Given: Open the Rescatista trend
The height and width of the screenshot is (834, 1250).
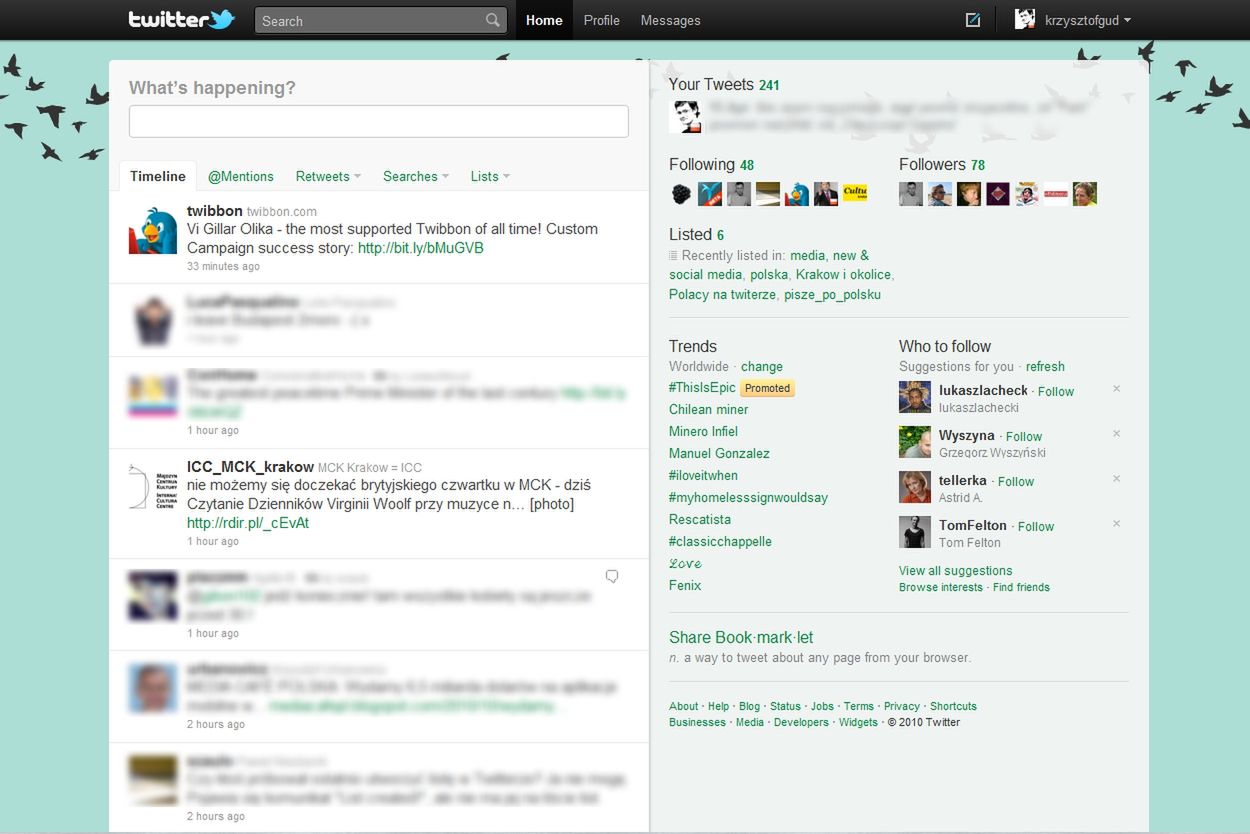Looking at the screenshot, I should (700, 520).
